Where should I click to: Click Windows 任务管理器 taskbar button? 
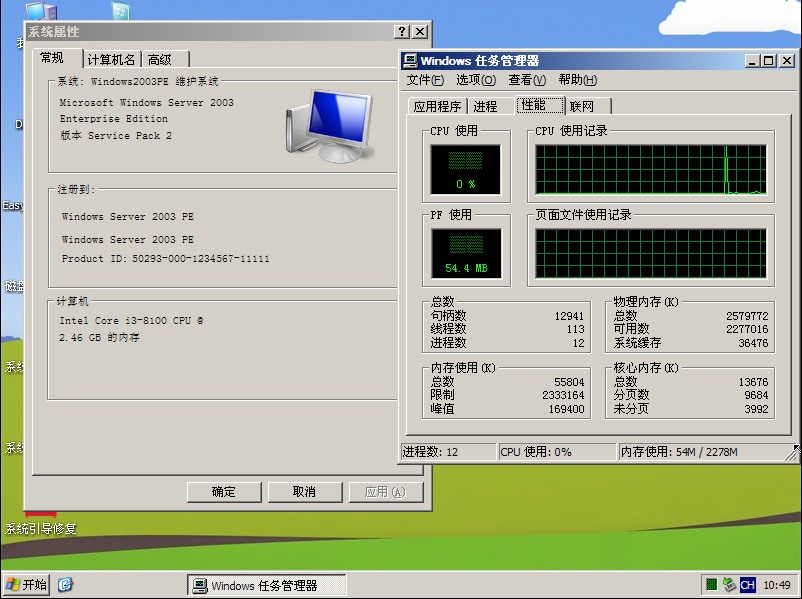[266, 585]
